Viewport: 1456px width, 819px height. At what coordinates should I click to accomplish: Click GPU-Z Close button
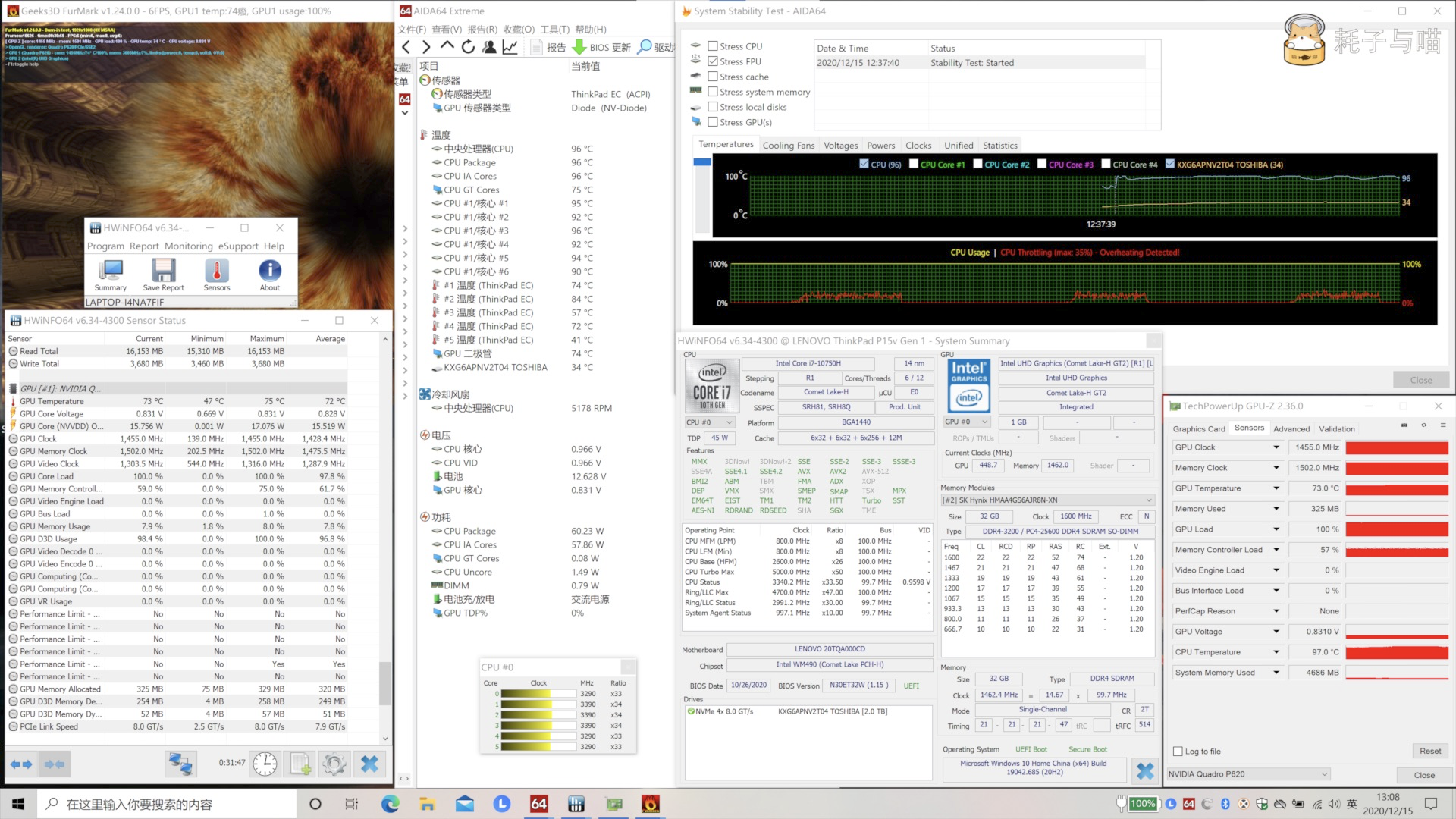pos(1423,775)
